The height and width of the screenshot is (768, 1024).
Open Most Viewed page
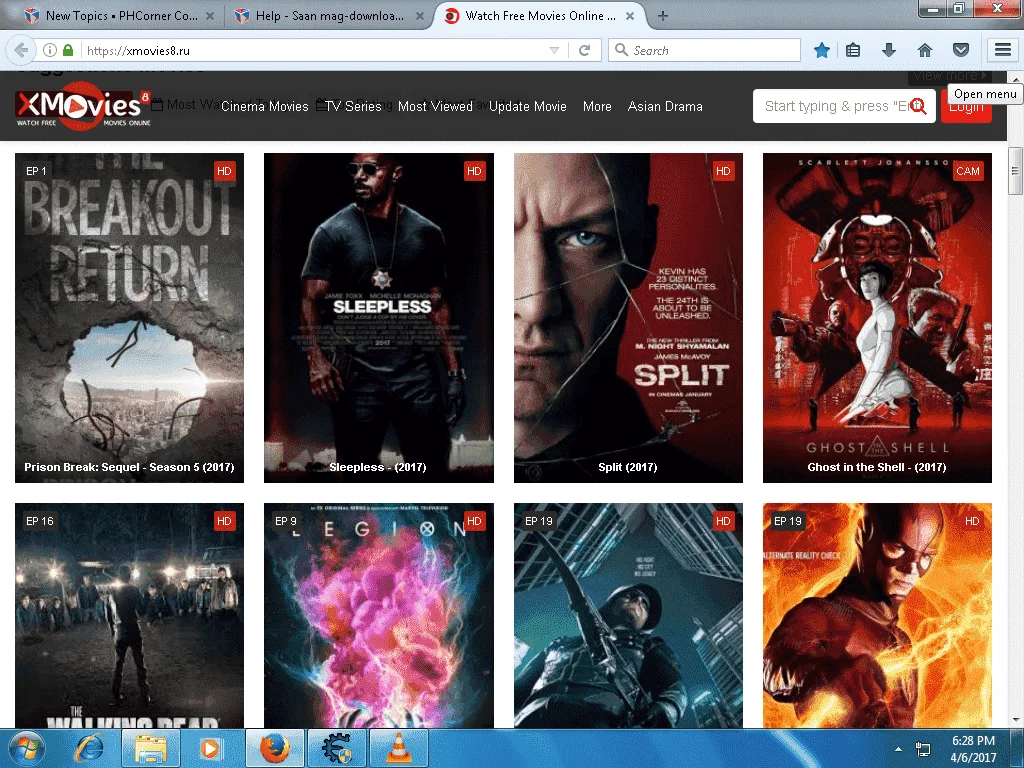click(435, 106)
